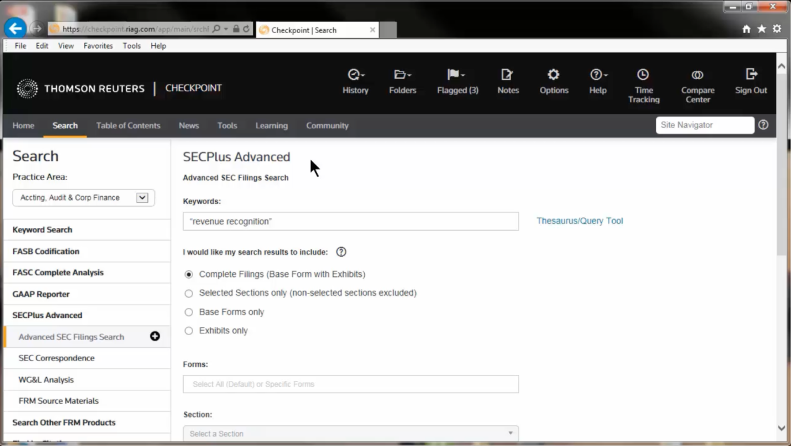This screenshot has width=792, height=446.
Task: Click the Keywords input field
Action: (351, 221)
